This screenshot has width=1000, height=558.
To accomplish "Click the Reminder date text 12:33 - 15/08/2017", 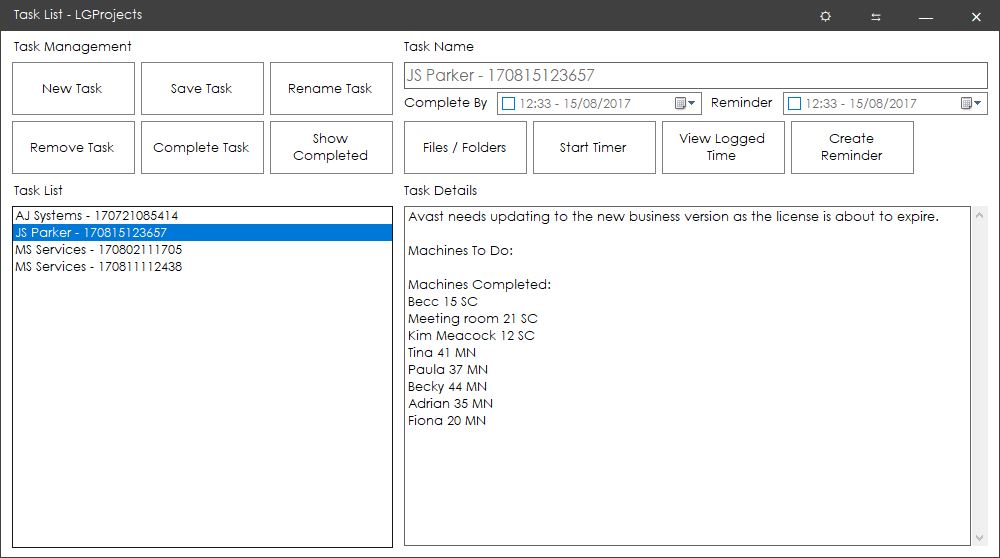I will click(861, 103).
